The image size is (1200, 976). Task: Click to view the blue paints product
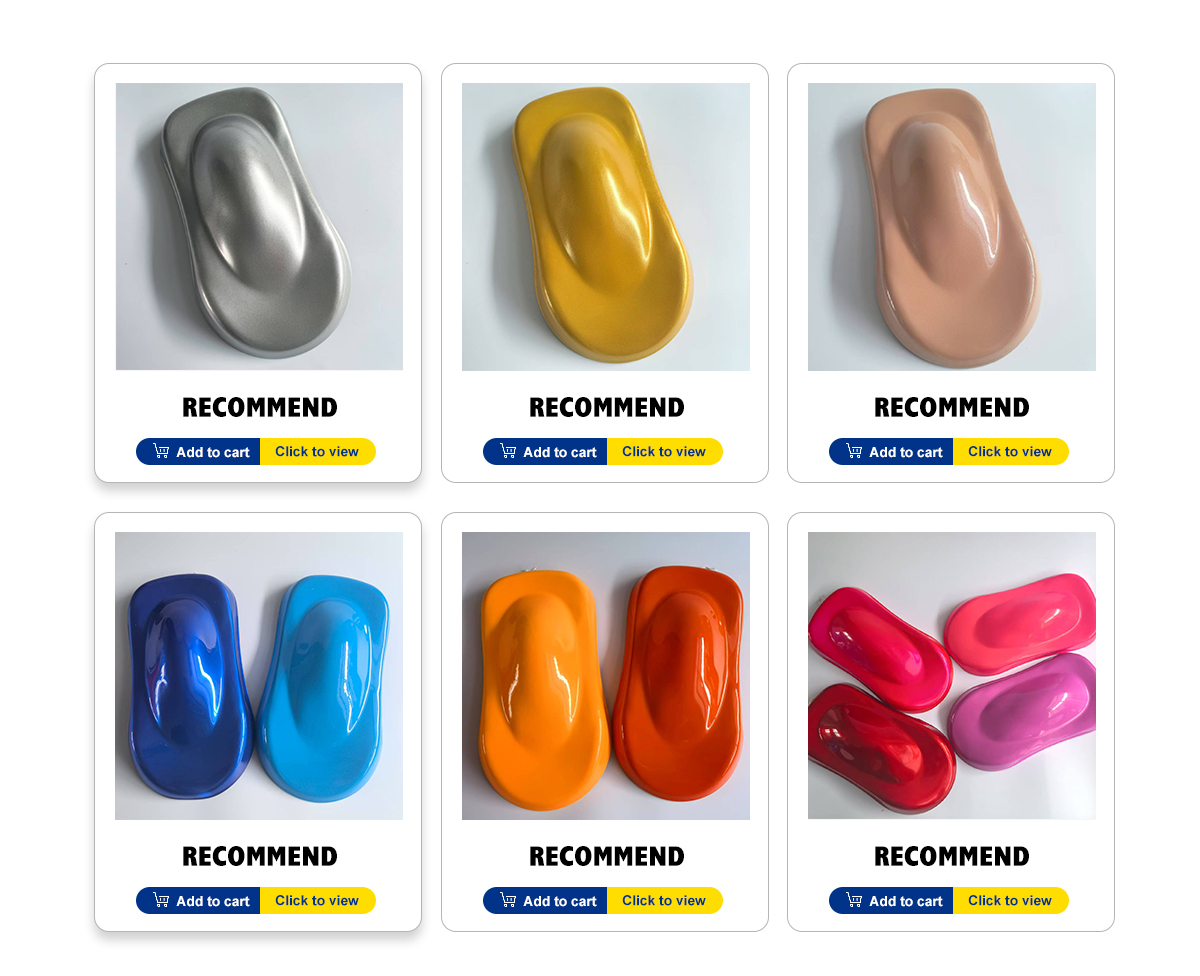pos(317,901)
